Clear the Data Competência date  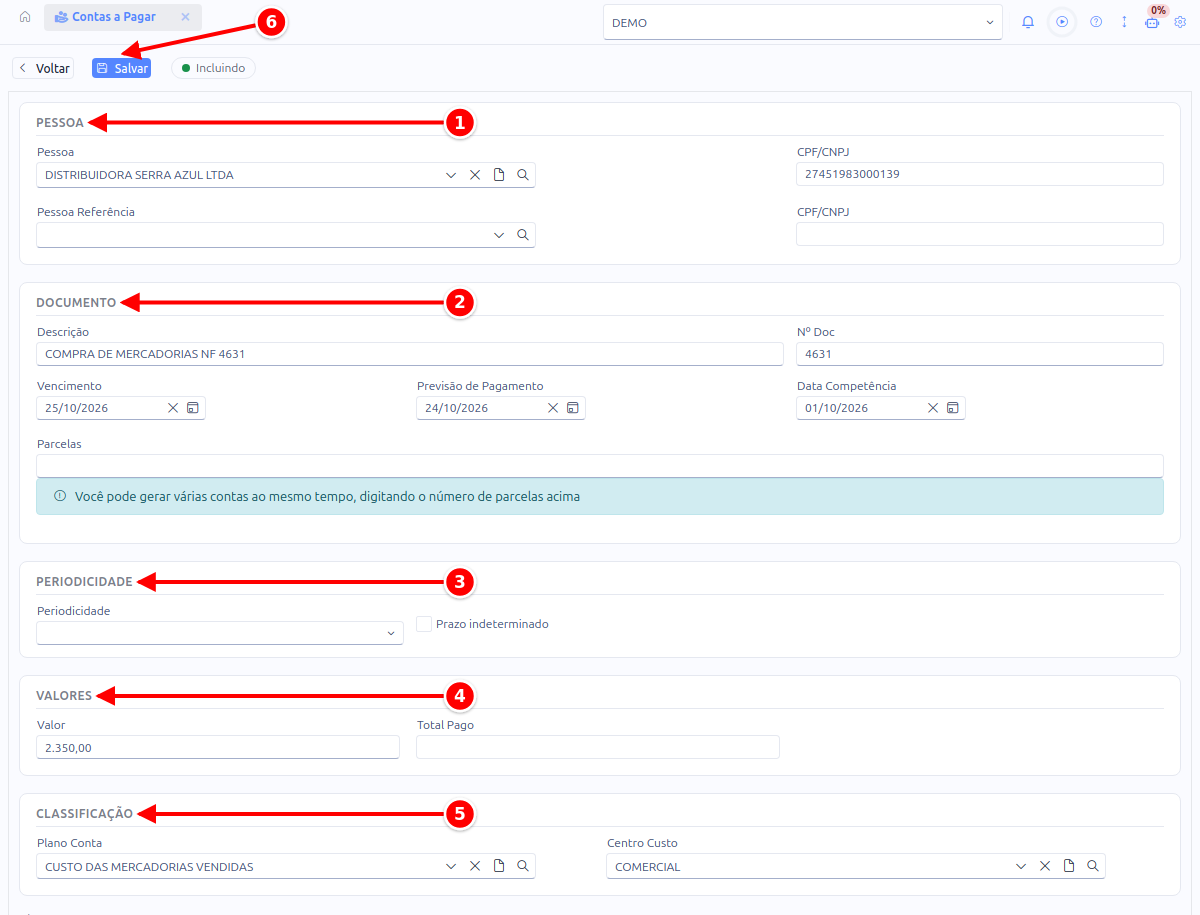[x=933, y=408]
